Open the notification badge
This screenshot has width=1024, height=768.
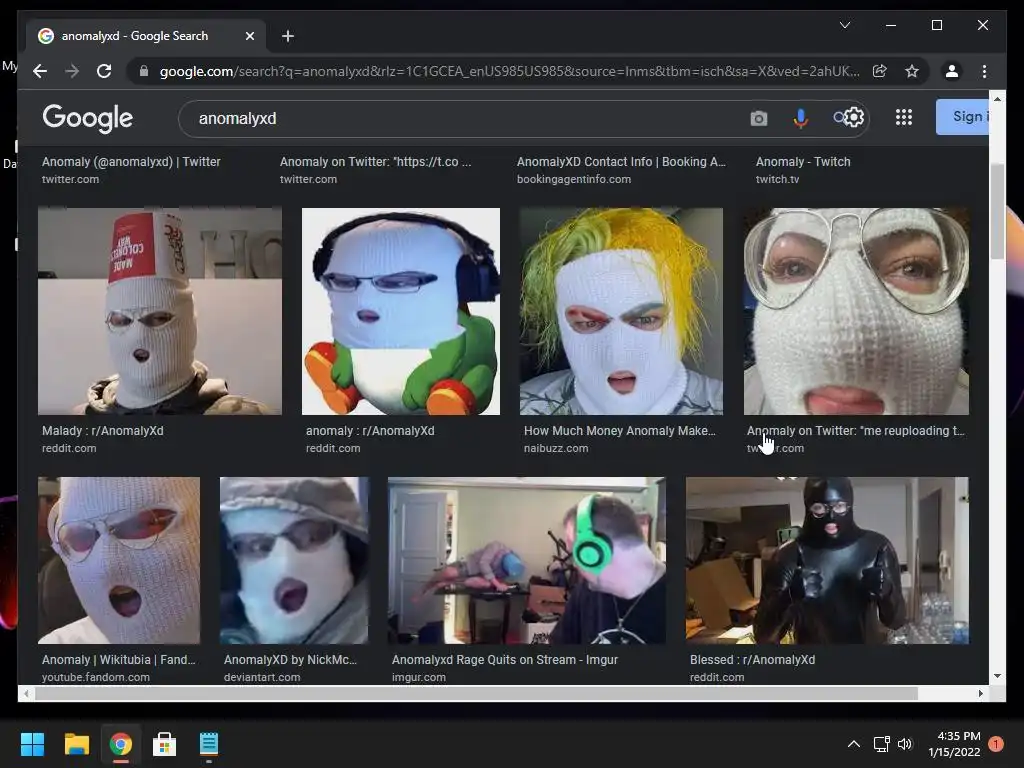tap(996, 744)
